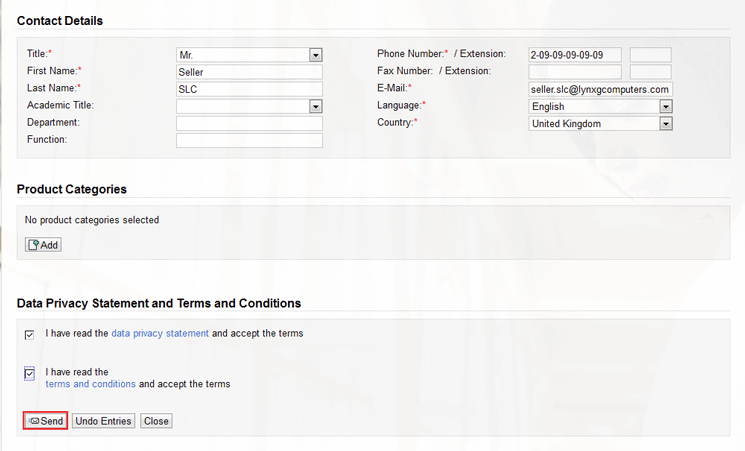This screenshot has width=745, height=451.
Task: Click the Last Name input field
Action: pos(249,89)
